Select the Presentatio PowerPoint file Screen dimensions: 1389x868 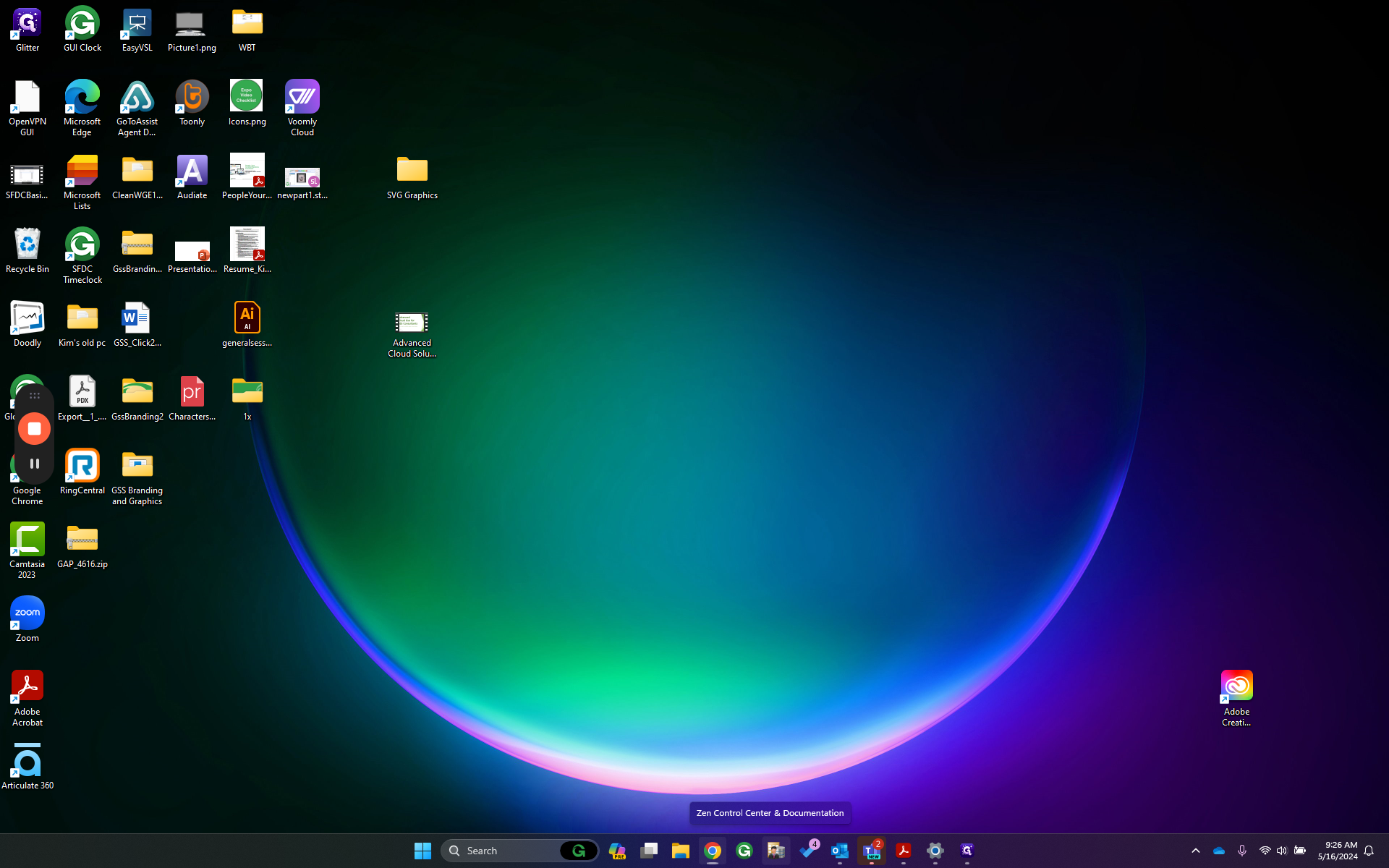(x=192, y=256)
